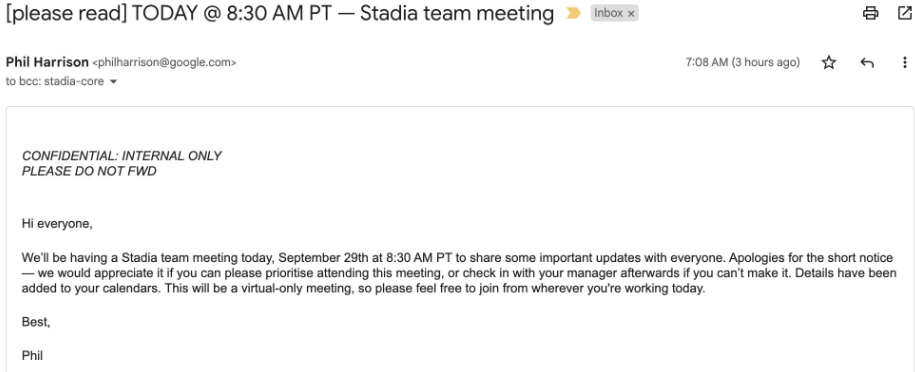Viewport: 915px width, 372px height.
Task: Click the 'PLEASE DO NOT FWD' line
Action: (x=89, y=172)
